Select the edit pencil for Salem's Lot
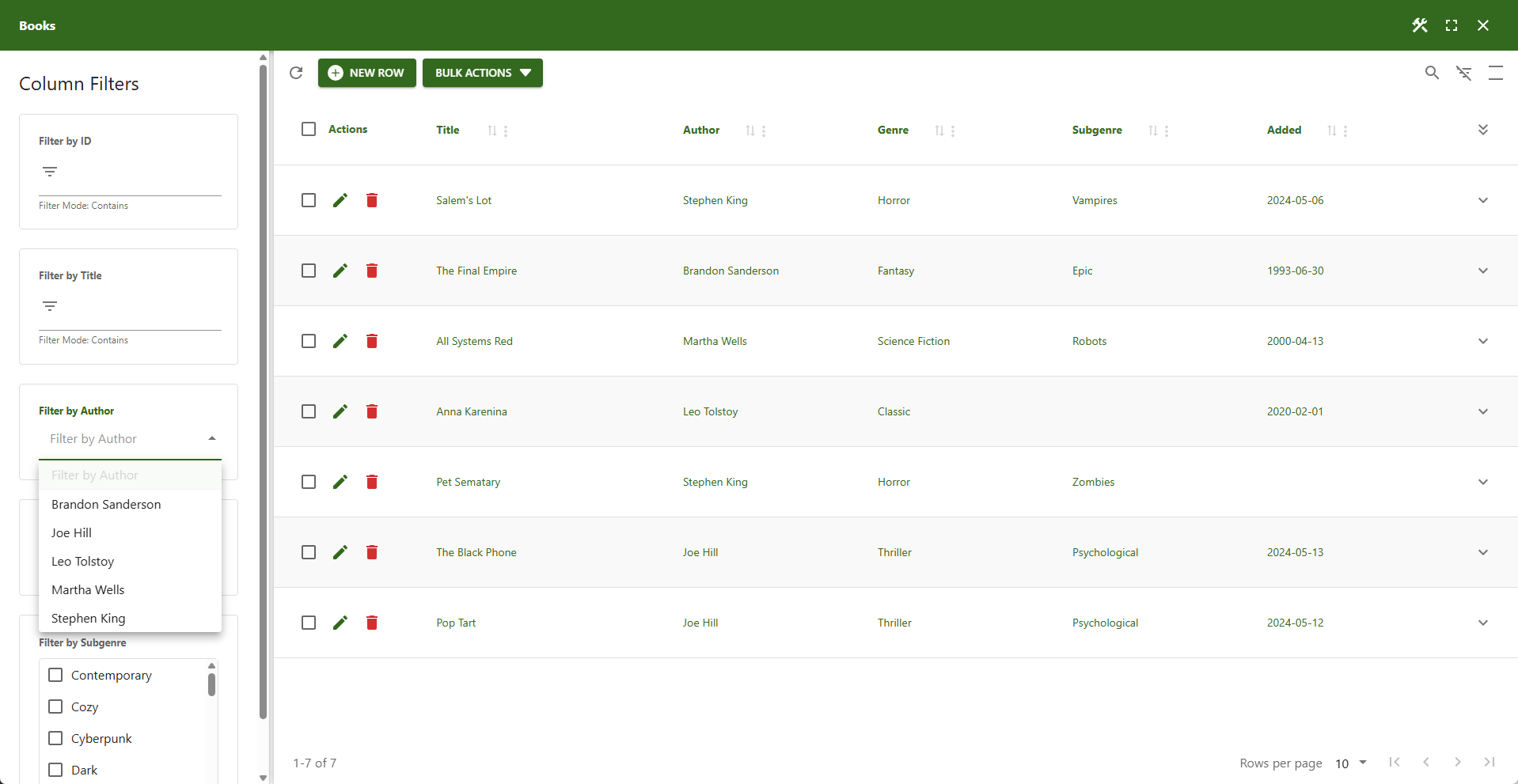Screen dimensions: 1518x784 (x=340, y=200)
